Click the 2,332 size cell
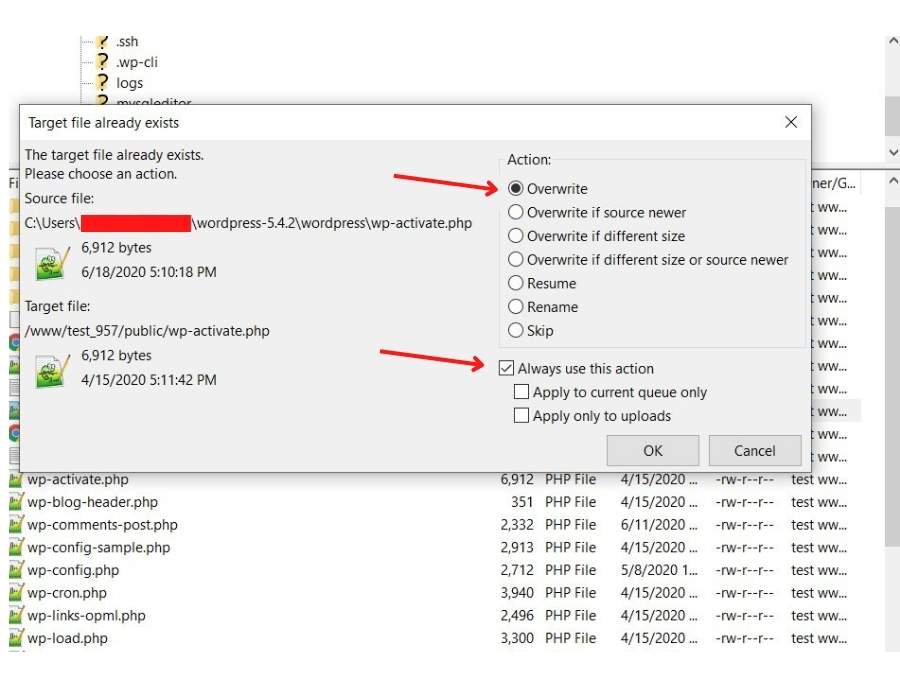 (517, 524)
